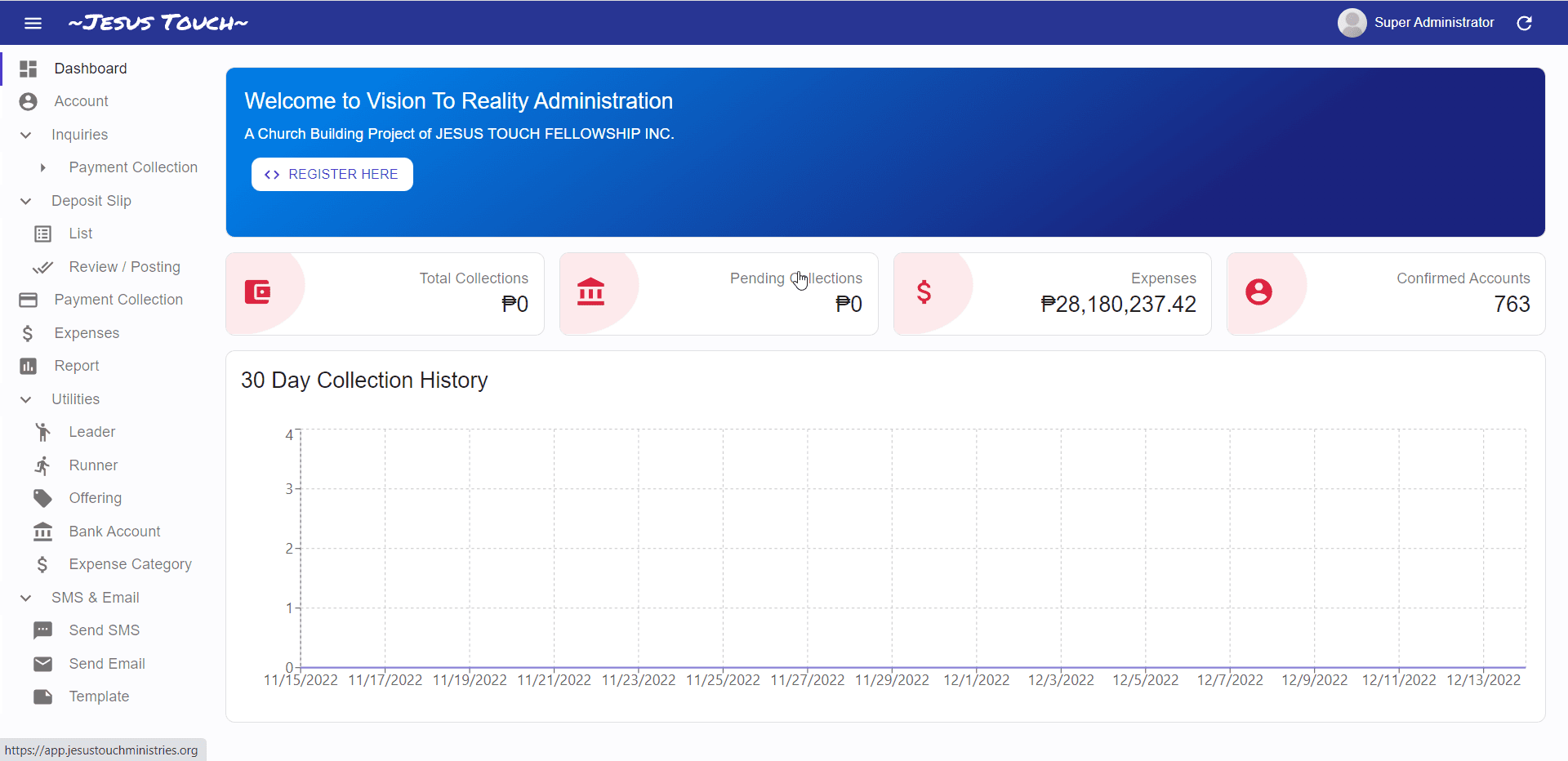Viewport: 1568px width, 761px height.
Task: Click the Jesus Touch logo
Action: point(158,23)
